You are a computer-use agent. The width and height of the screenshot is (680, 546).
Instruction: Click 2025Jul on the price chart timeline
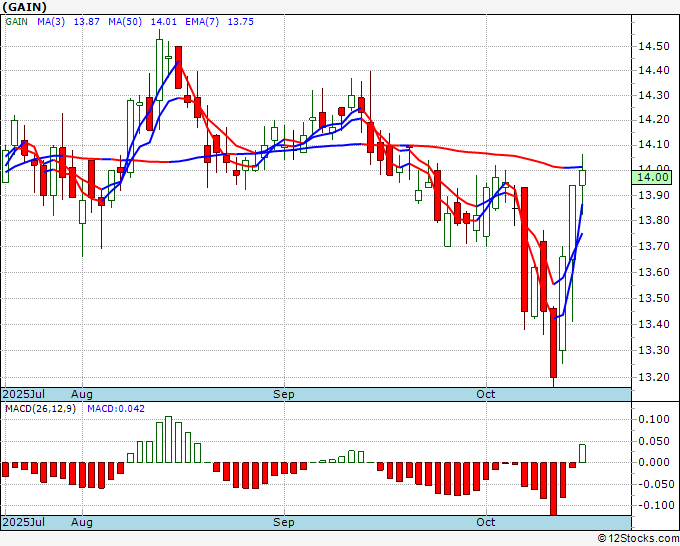(x=24, y=394)
